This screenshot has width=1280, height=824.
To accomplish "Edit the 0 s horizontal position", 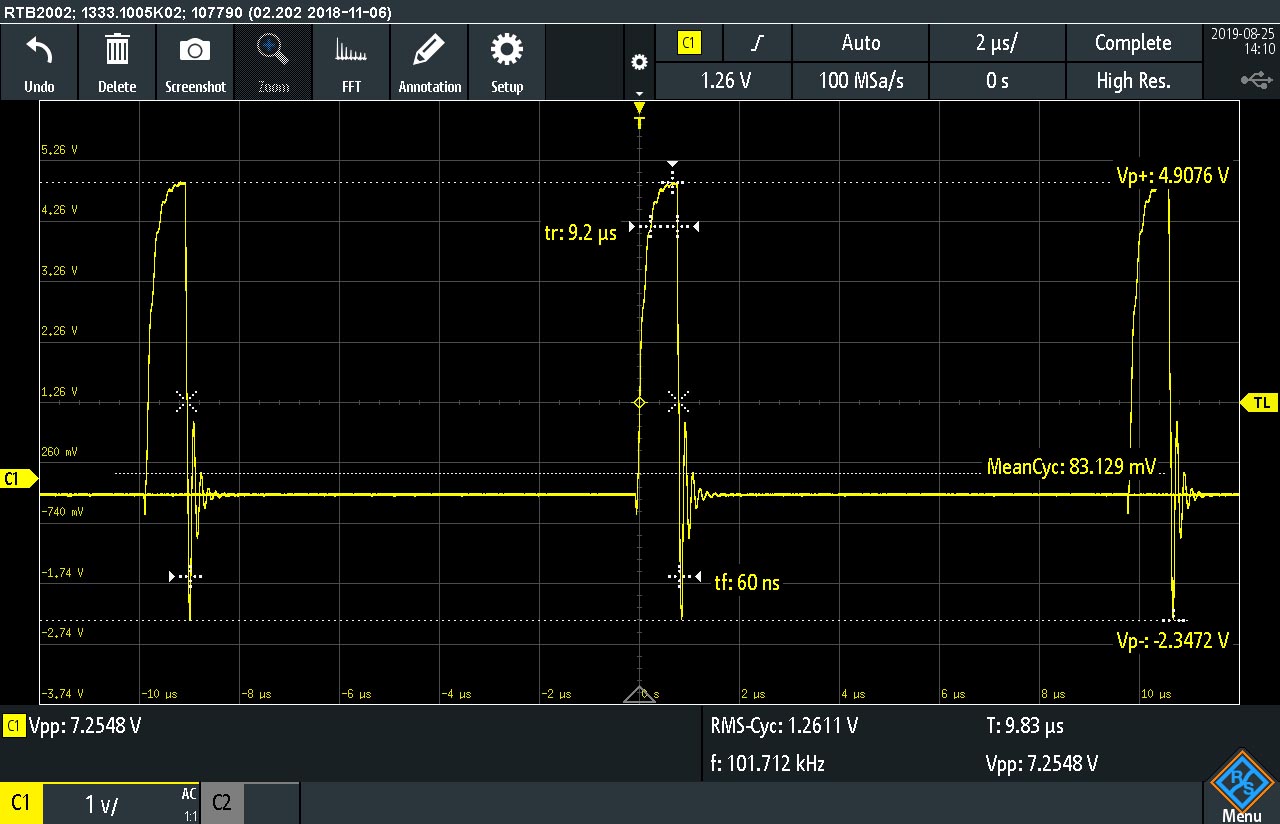I will coord(997,81).
